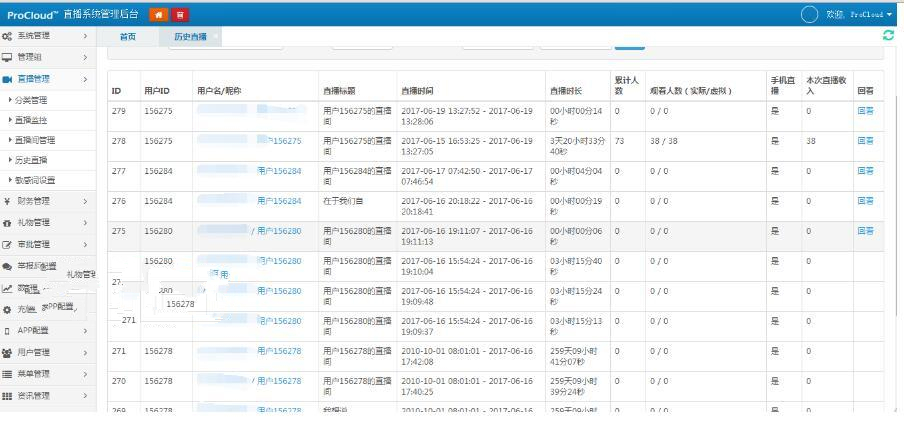
Task: Select the 历史直播 tab
Action: pos(191,36)
